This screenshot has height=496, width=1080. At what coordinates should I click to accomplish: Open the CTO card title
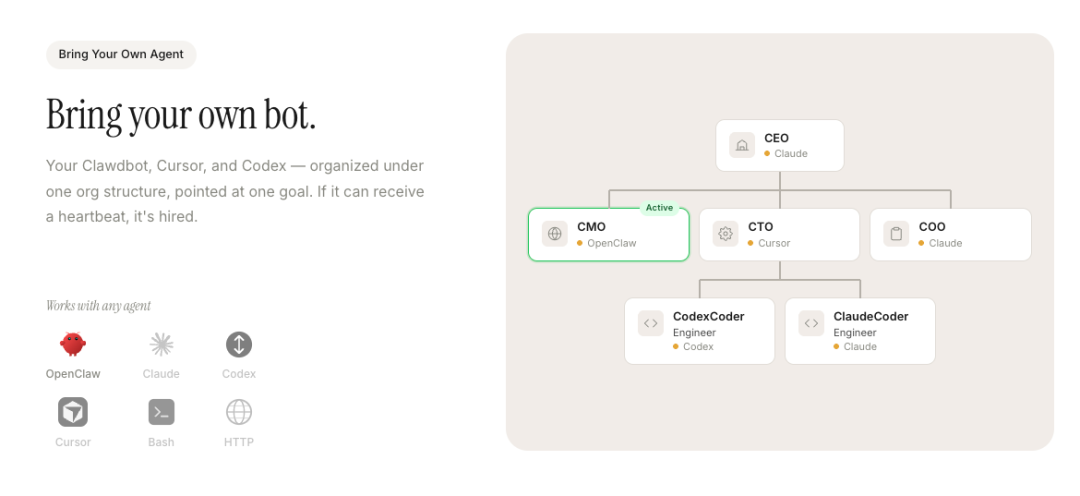click(760, 227)
